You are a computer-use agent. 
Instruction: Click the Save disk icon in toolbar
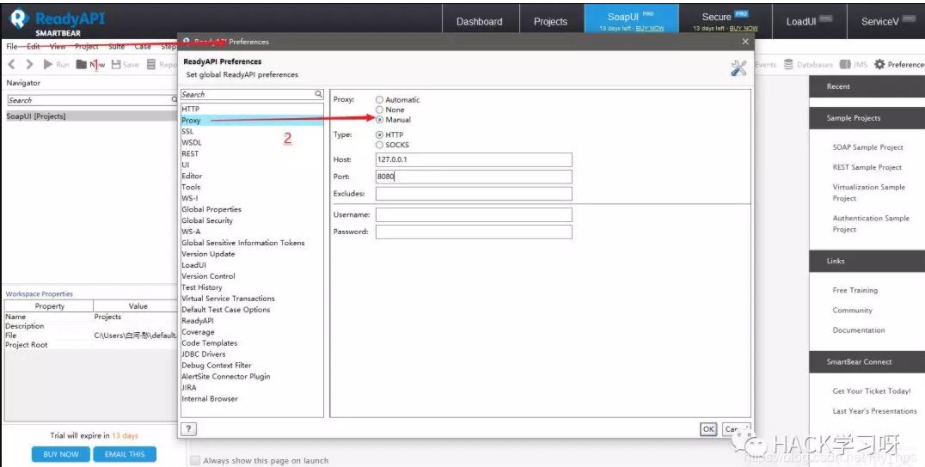click(116, 64)
